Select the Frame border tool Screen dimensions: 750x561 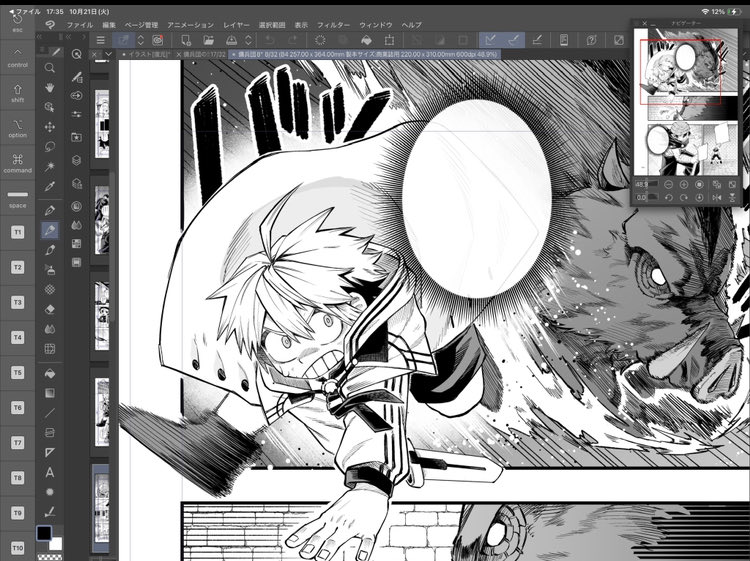point(50,432)
